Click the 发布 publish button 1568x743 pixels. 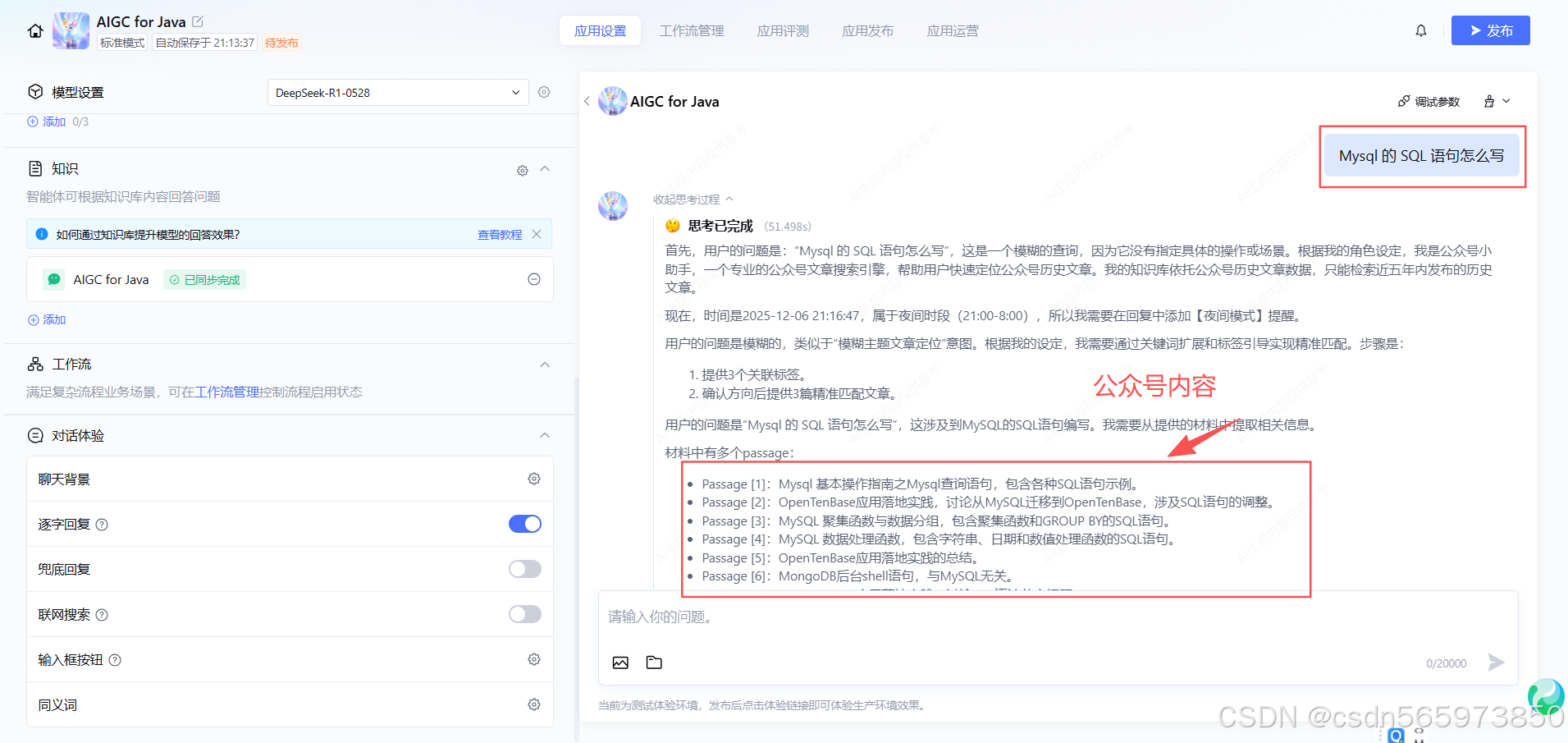tap(1490, 30)
